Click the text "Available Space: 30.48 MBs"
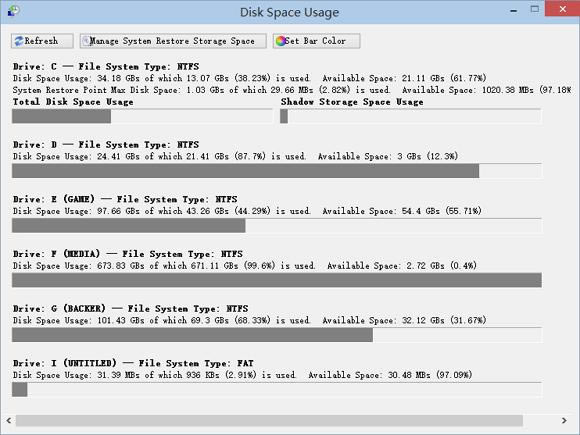Image resolution: width=580 pixels, height=435 pixels. (369, 375)
